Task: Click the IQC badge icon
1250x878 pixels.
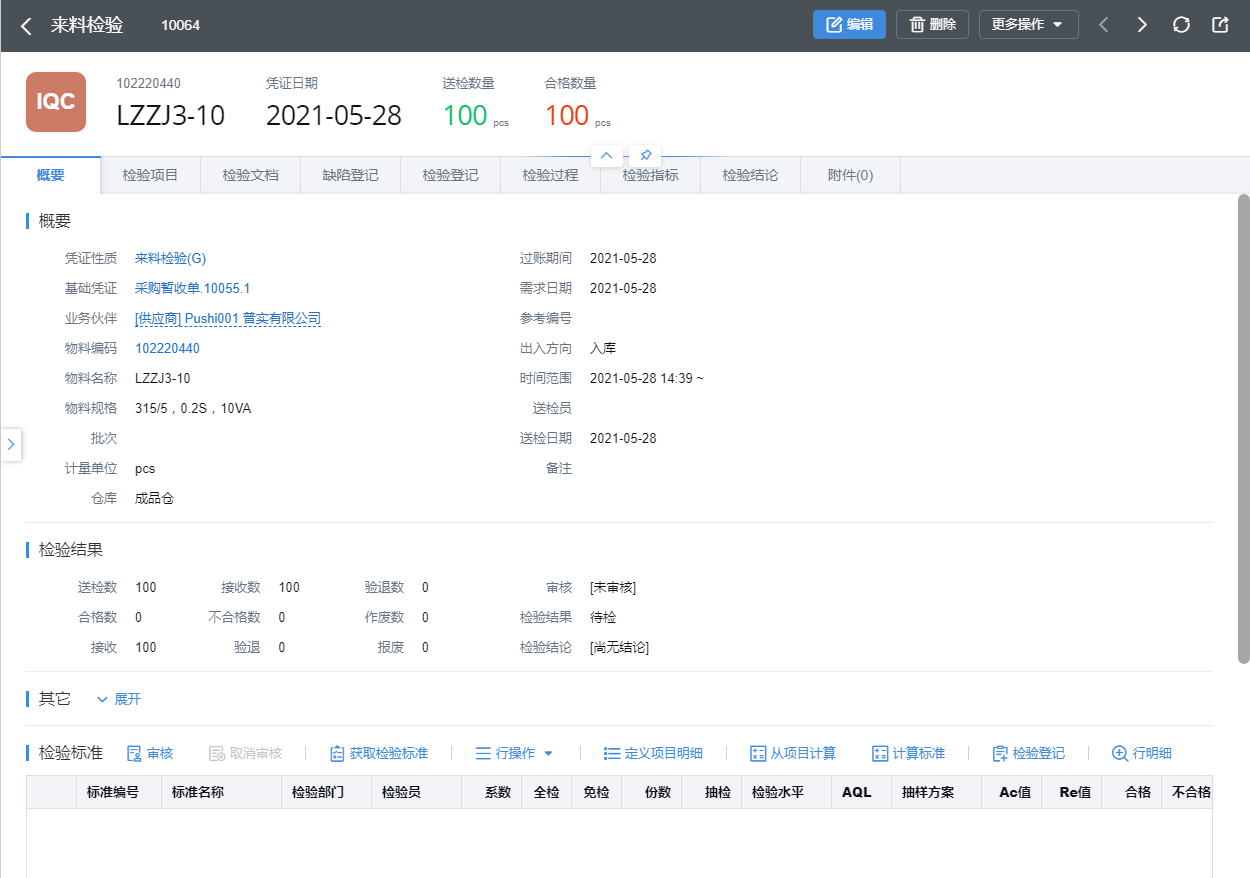Action: (x=56, y=102)
